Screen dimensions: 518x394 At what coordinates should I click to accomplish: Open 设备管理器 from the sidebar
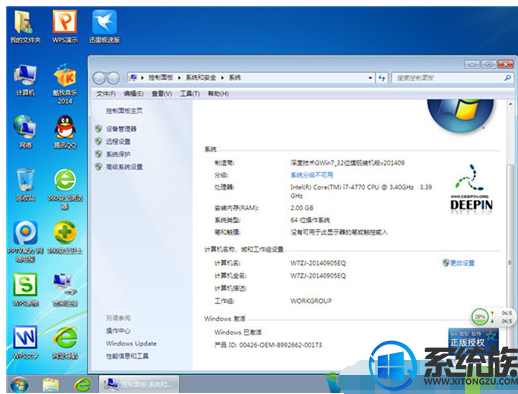point(121,129)
